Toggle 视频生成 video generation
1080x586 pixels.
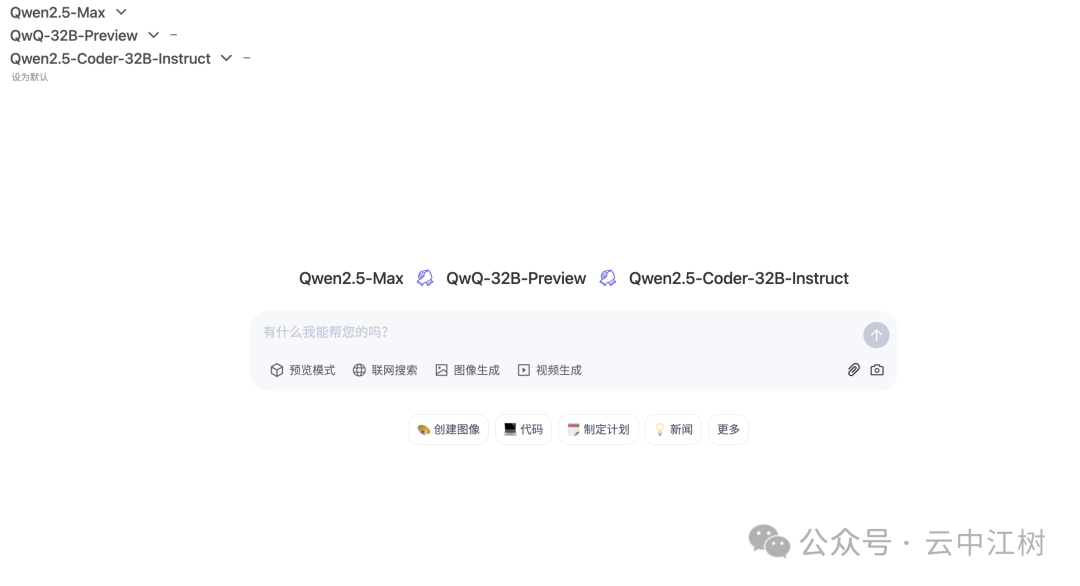pos(550,370)
